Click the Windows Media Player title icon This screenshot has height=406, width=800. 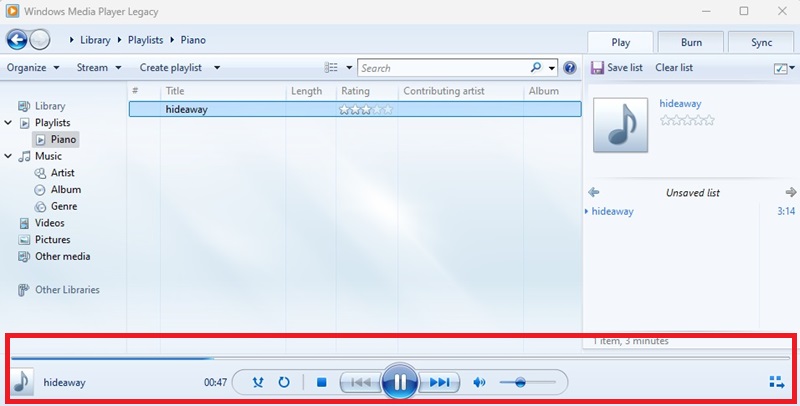[13, 11]
